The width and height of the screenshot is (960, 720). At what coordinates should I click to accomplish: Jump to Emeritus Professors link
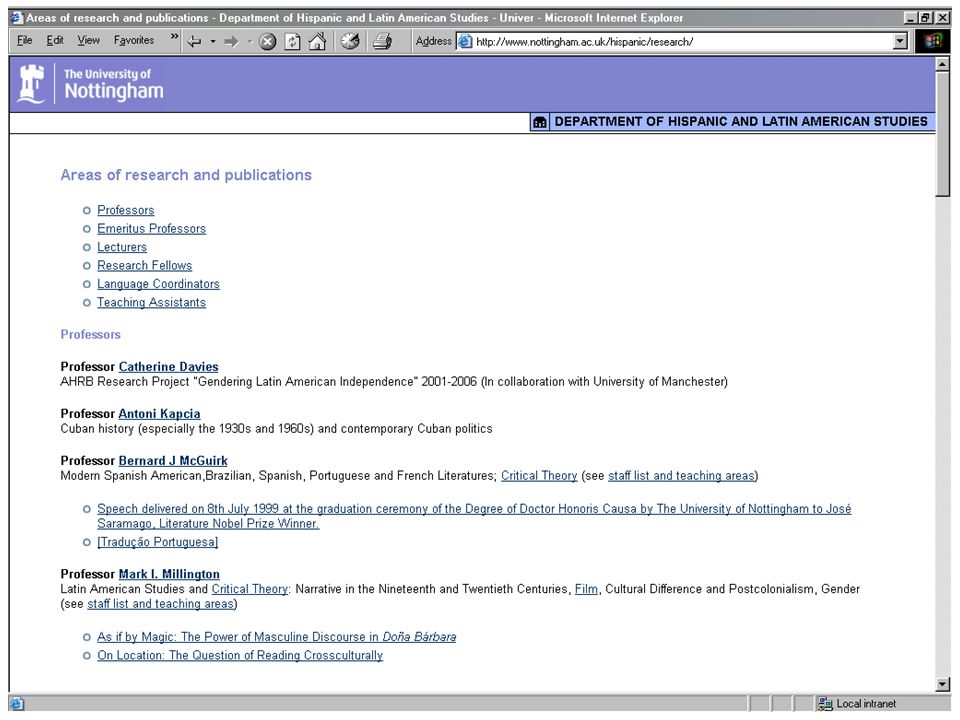151,228
